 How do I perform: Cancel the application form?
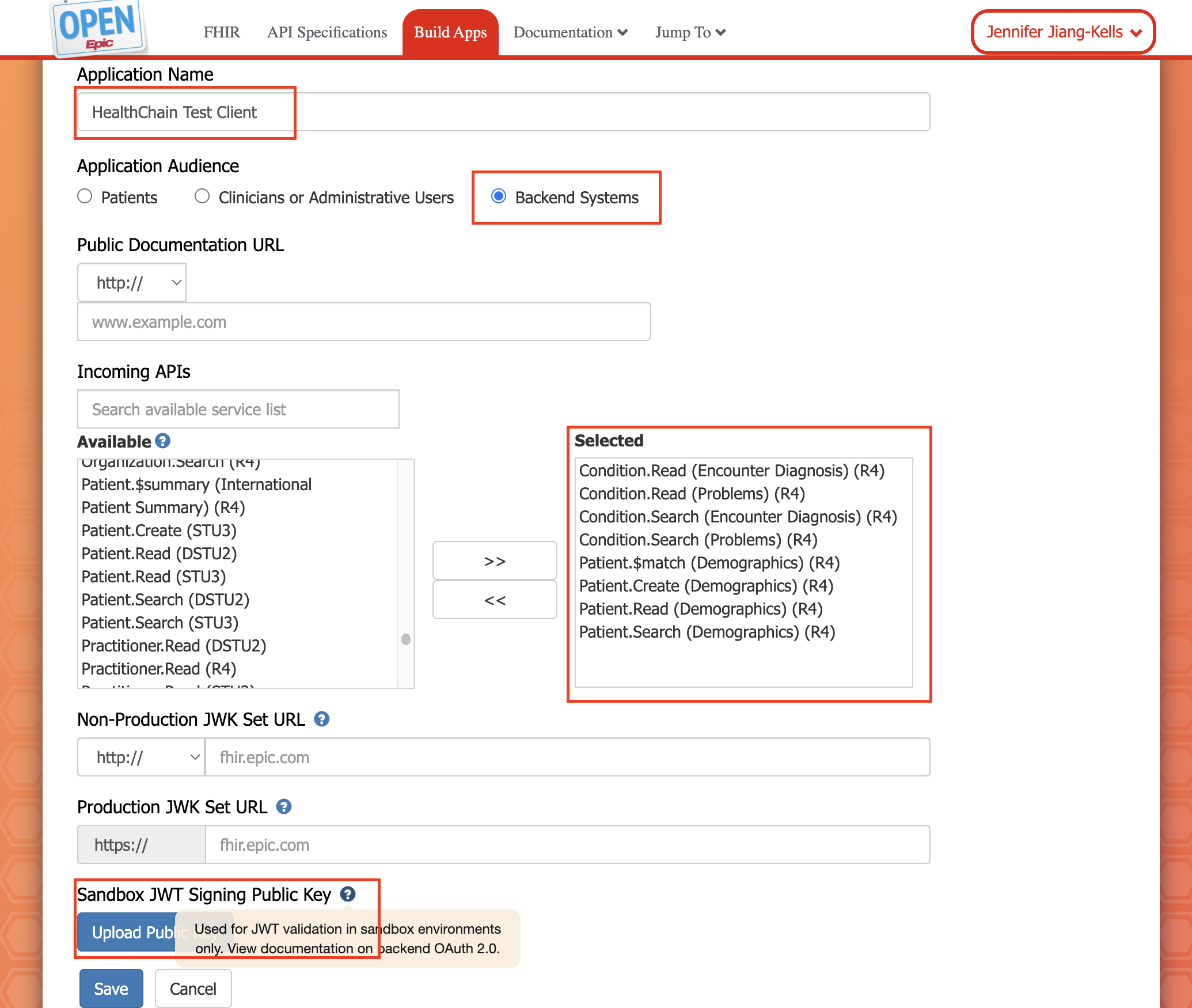193,988
